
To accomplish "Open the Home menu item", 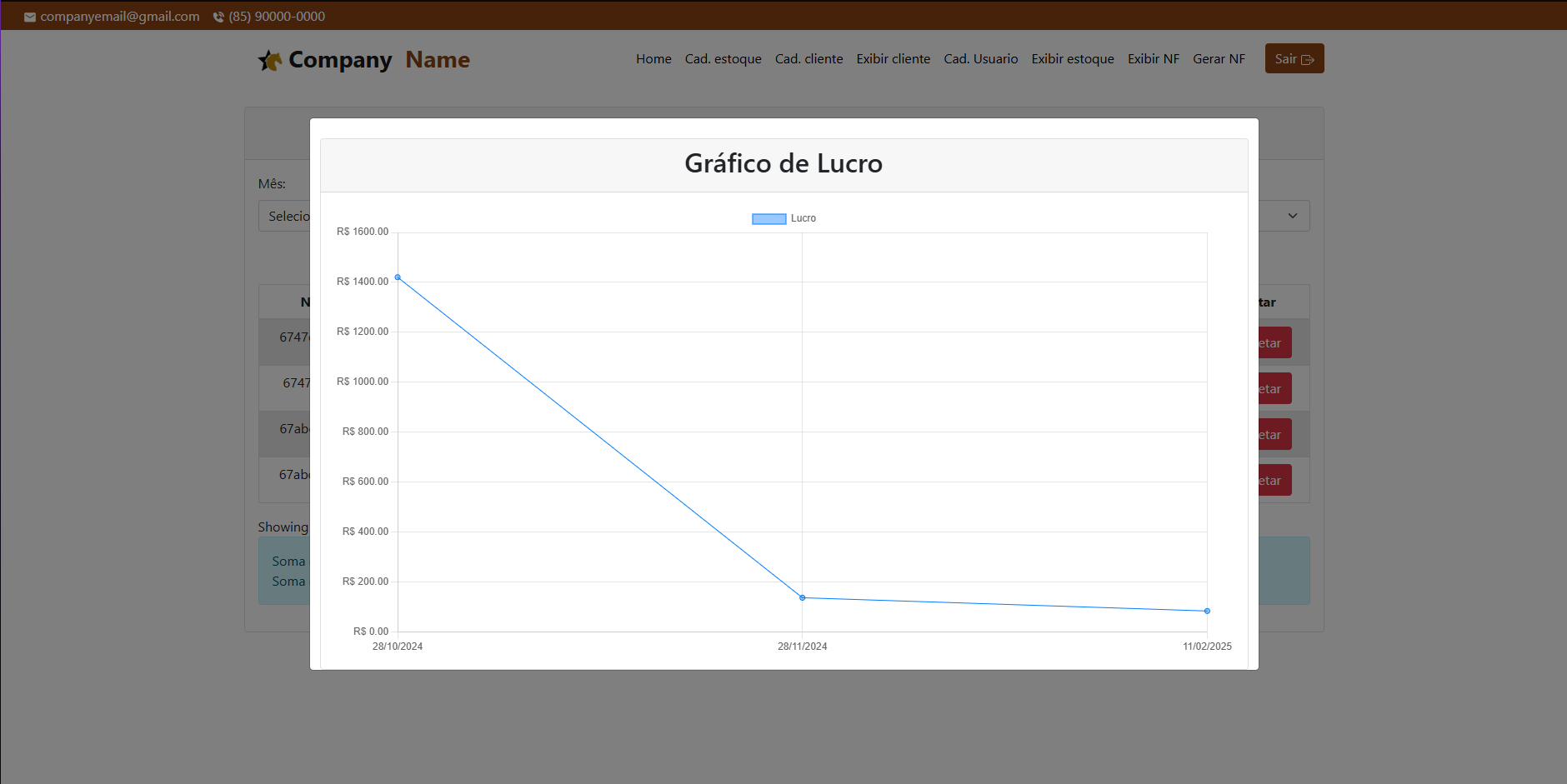I will (x=653, y=58).
